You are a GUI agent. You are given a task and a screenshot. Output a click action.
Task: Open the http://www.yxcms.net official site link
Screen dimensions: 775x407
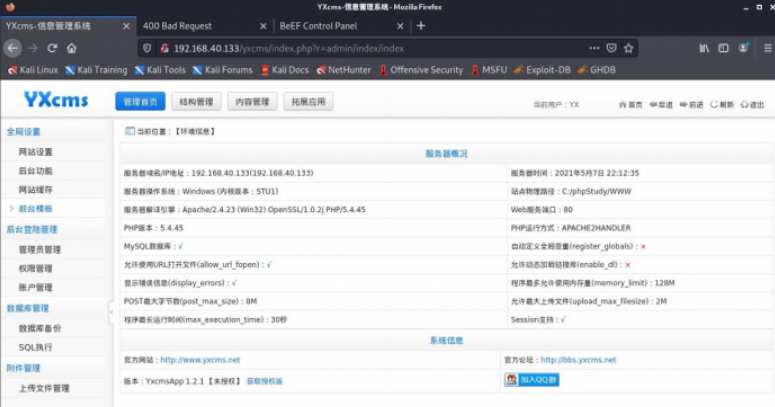click(x=200, y=360)
